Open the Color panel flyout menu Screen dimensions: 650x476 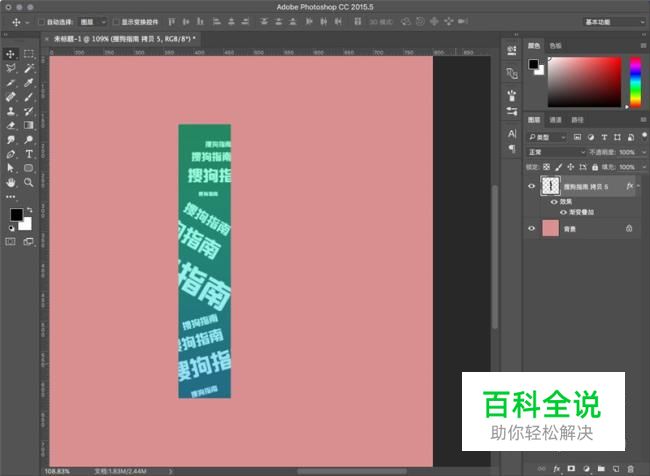tap(643, 46)
